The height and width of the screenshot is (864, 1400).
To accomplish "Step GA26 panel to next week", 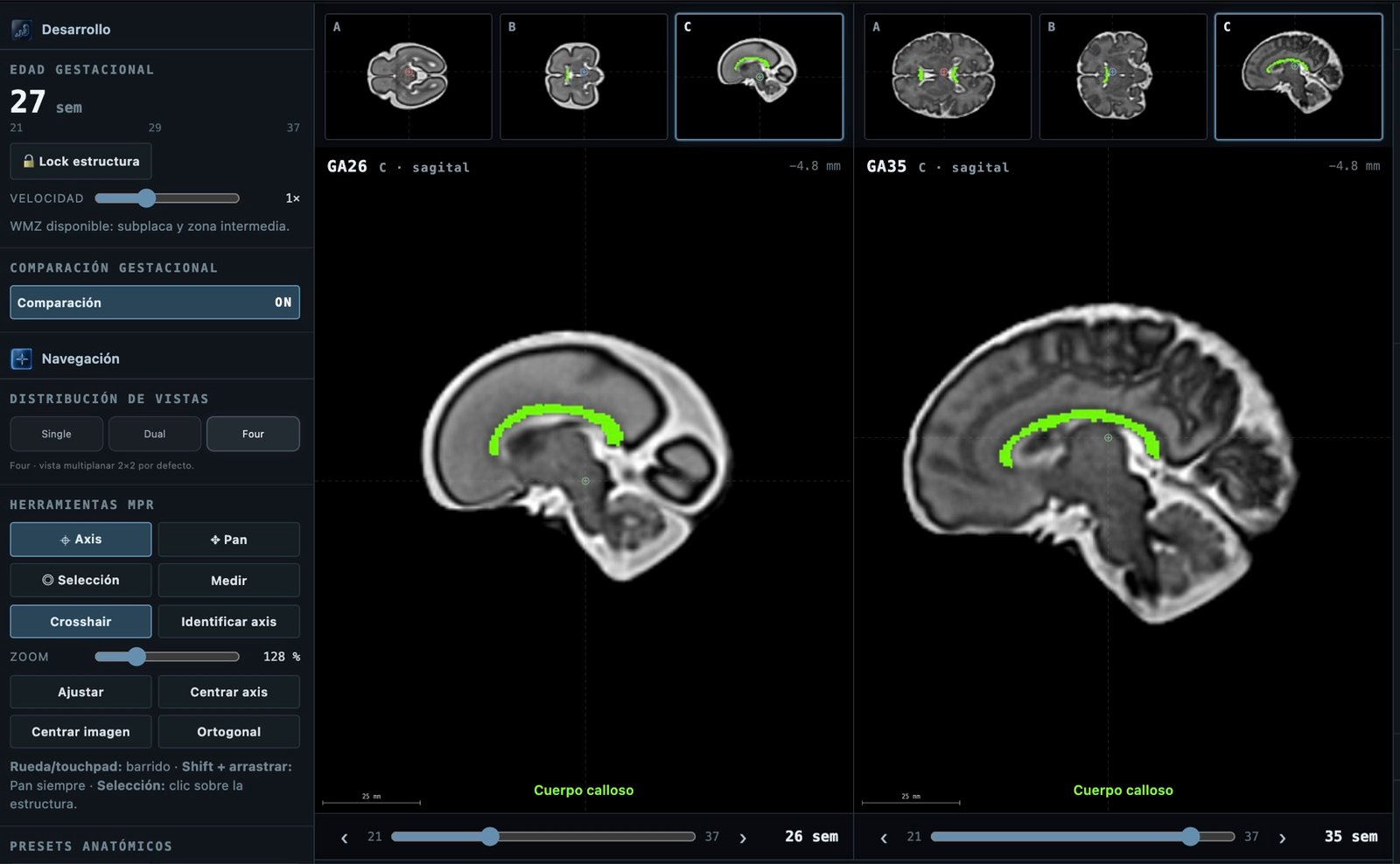I will (x=743, y=838).
